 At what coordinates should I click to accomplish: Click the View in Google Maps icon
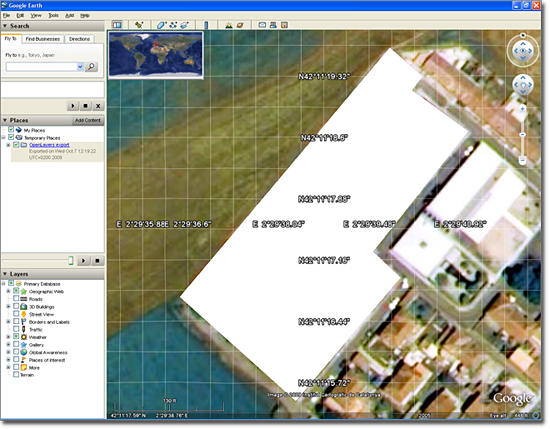(284, 25)
